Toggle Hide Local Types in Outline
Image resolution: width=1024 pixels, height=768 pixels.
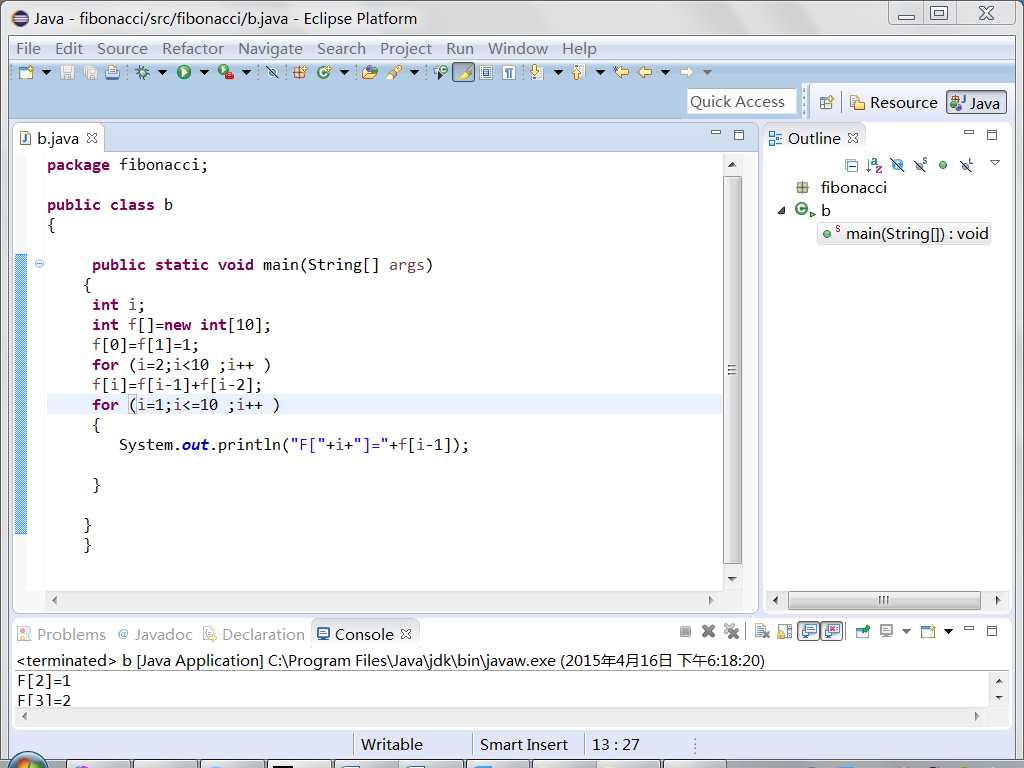tap(967, 165)
